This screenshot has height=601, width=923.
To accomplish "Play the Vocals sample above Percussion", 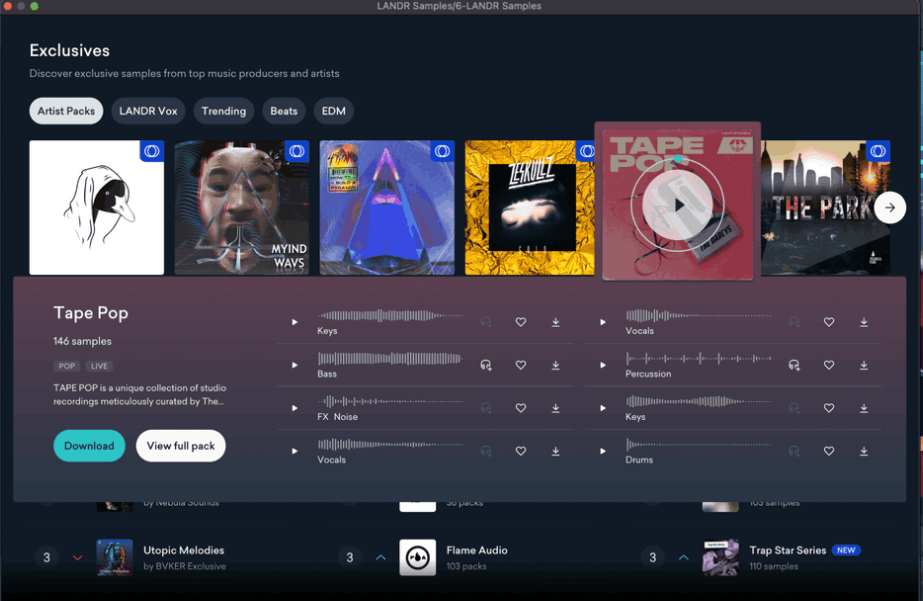I will [603, 322].
